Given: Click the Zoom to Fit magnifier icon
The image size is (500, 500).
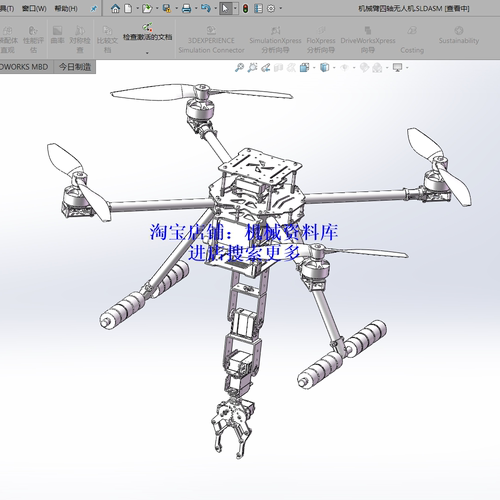Looking at the screenshot, I should (239, 68).
